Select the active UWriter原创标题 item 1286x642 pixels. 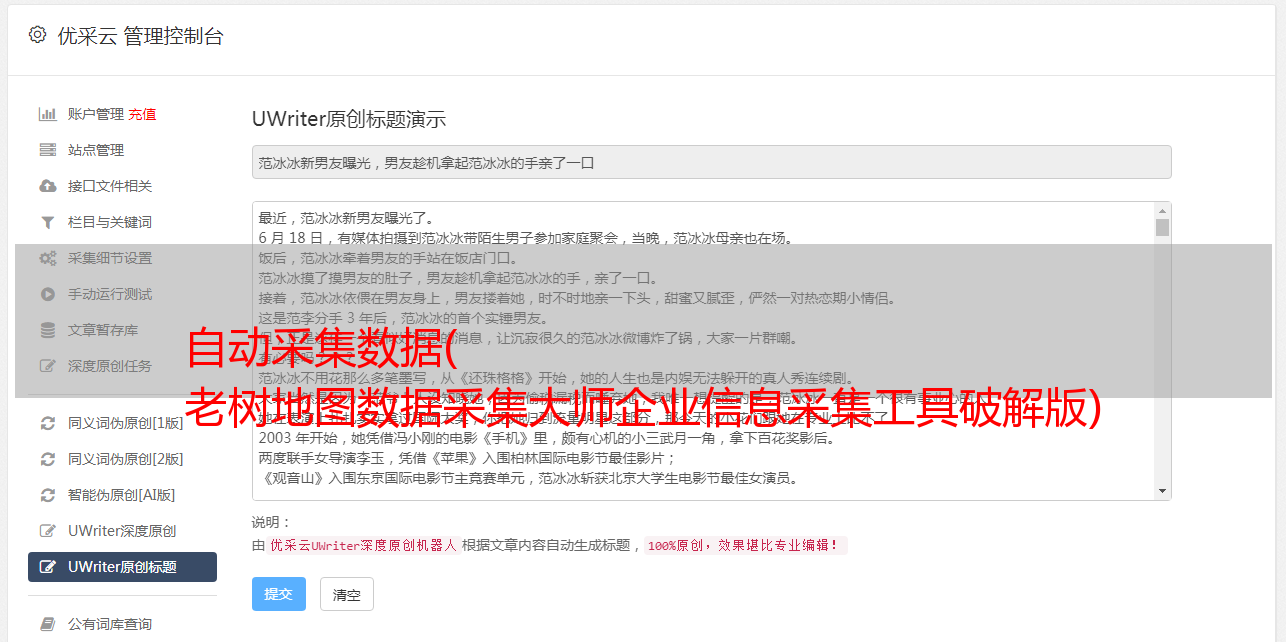point(122,567)
